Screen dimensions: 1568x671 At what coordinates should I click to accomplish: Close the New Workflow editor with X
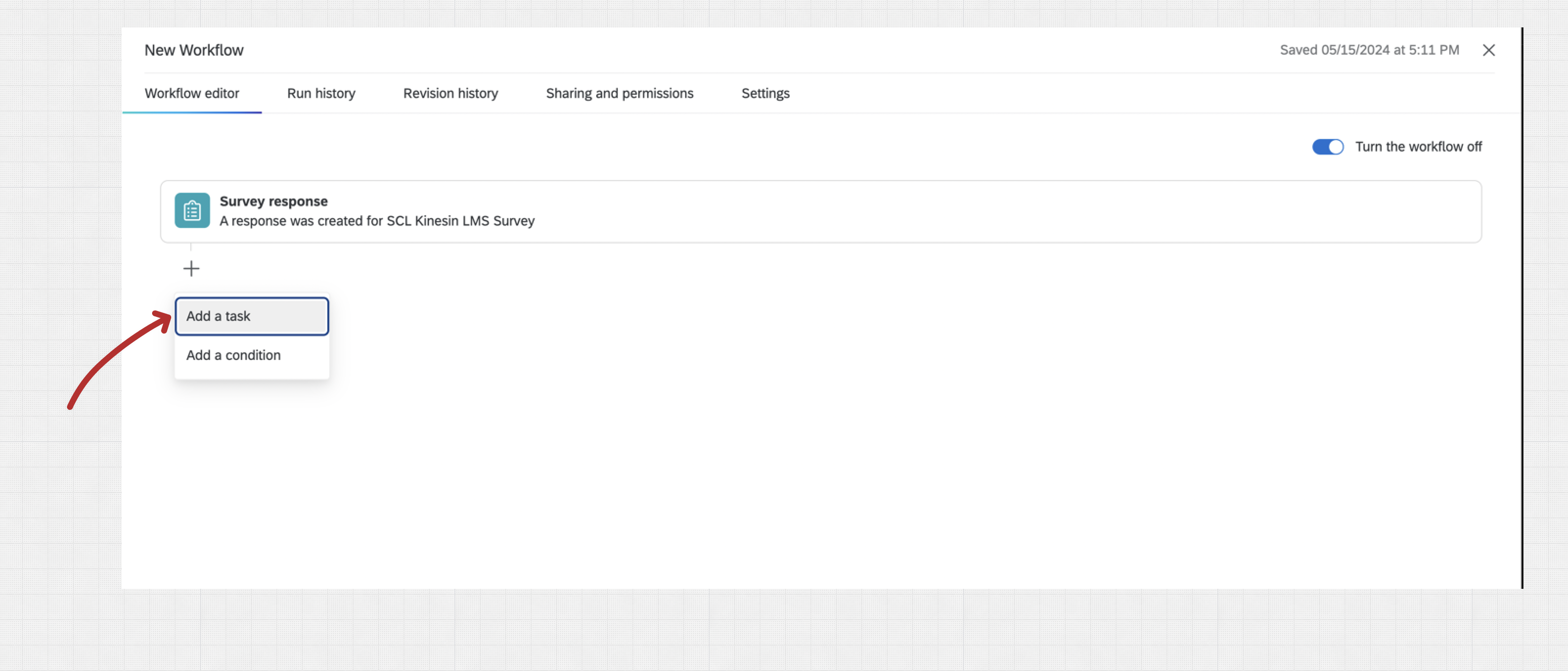(x=1488, y=50)
